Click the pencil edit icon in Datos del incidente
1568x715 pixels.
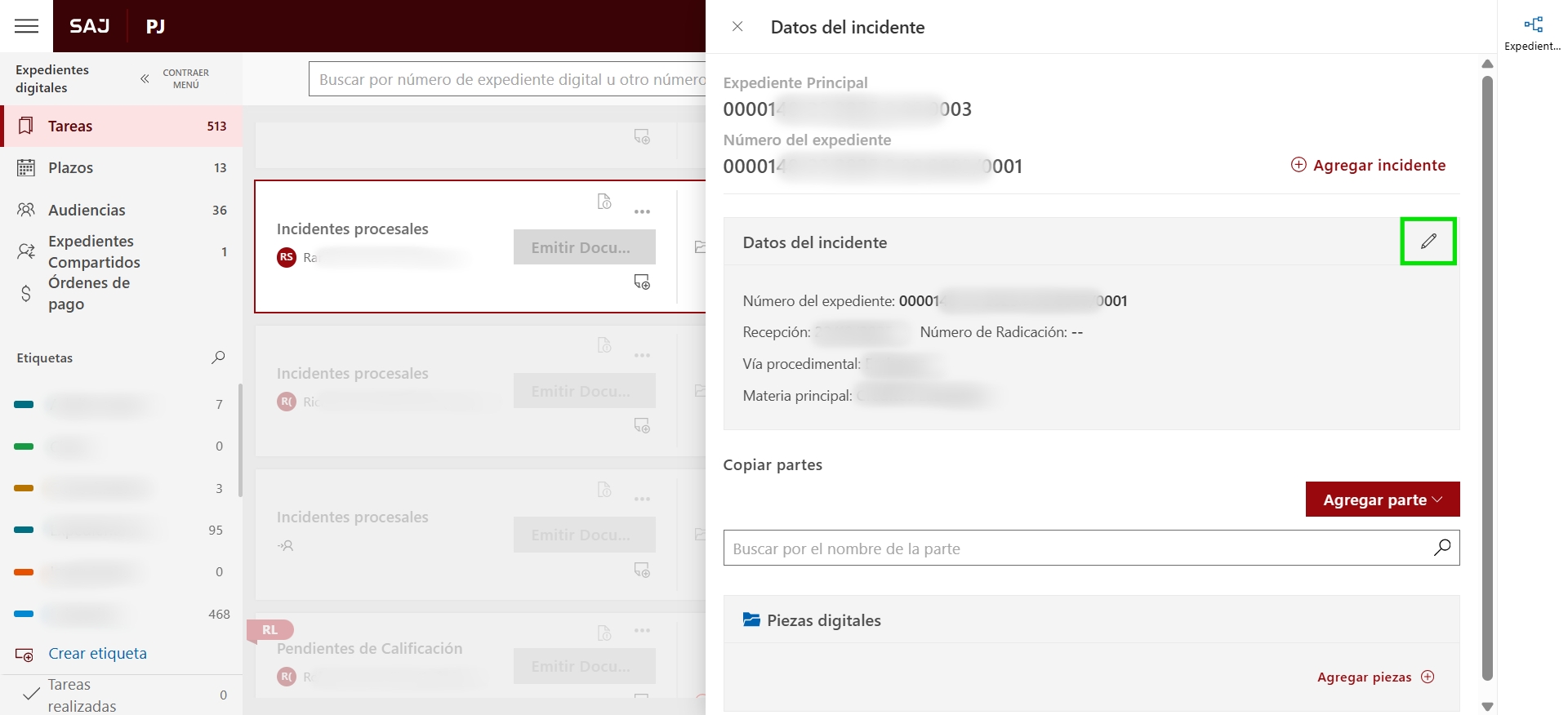pyautogui.click(x=1428, y=241)
